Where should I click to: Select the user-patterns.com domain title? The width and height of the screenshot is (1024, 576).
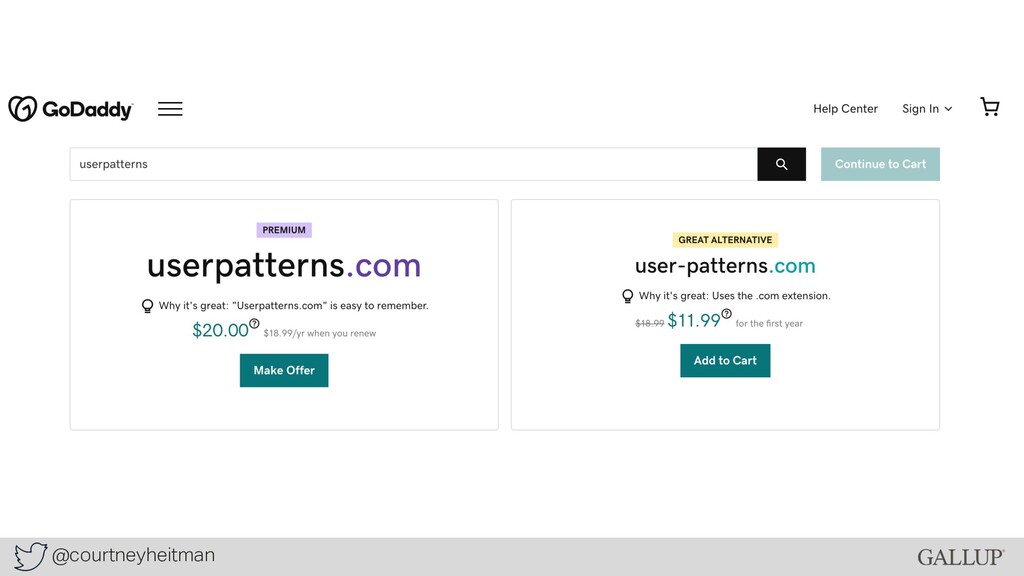725,266
